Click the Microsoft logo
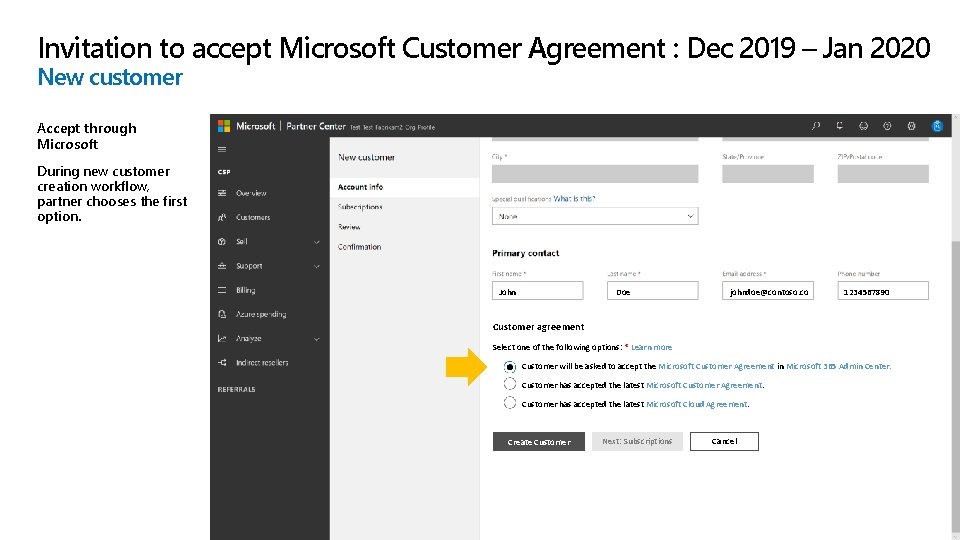960x540 pixels. coord(224,126)
